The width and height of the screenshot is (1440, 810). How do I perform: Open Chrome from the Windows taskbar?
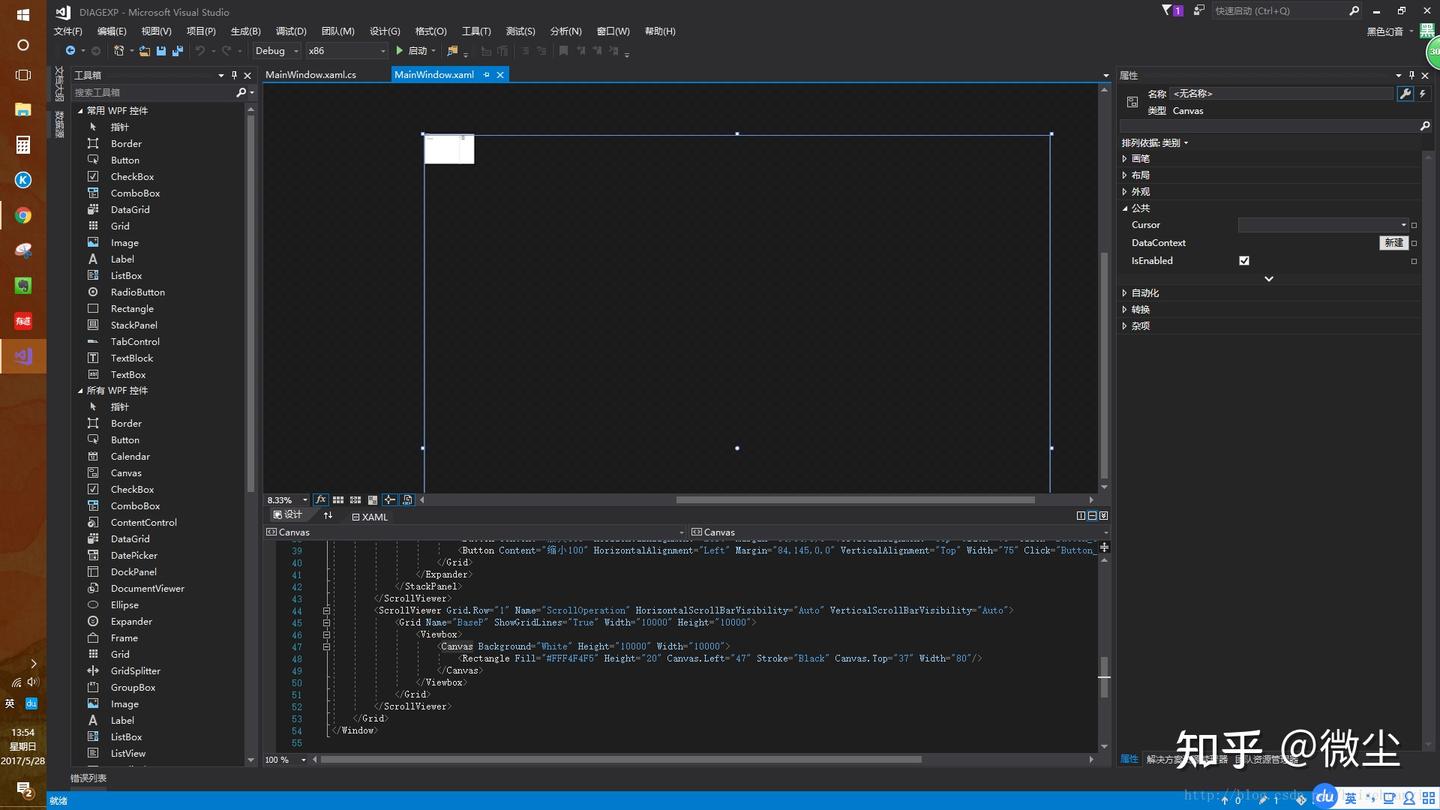(x=22, y=215)
